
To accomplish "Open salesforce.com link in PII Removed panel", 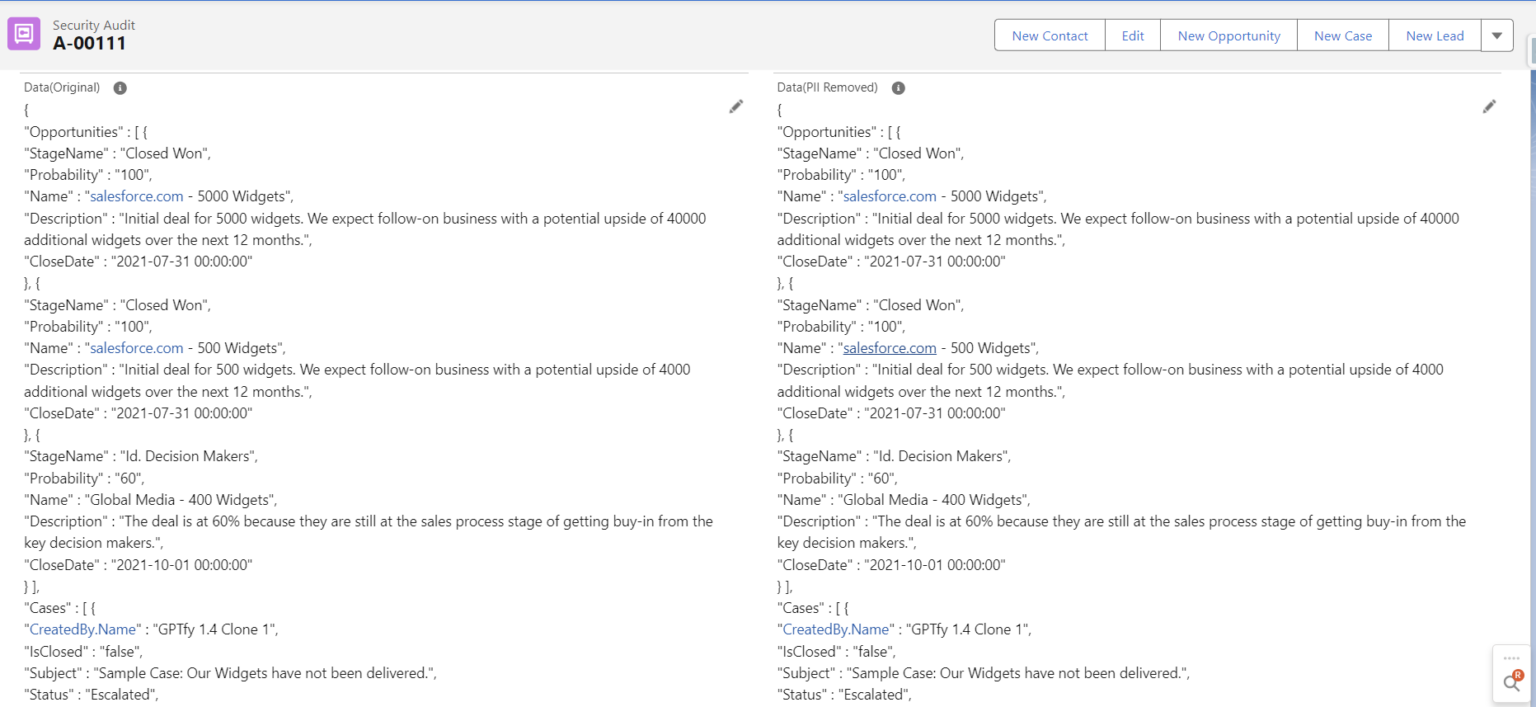I will [889, 196].
